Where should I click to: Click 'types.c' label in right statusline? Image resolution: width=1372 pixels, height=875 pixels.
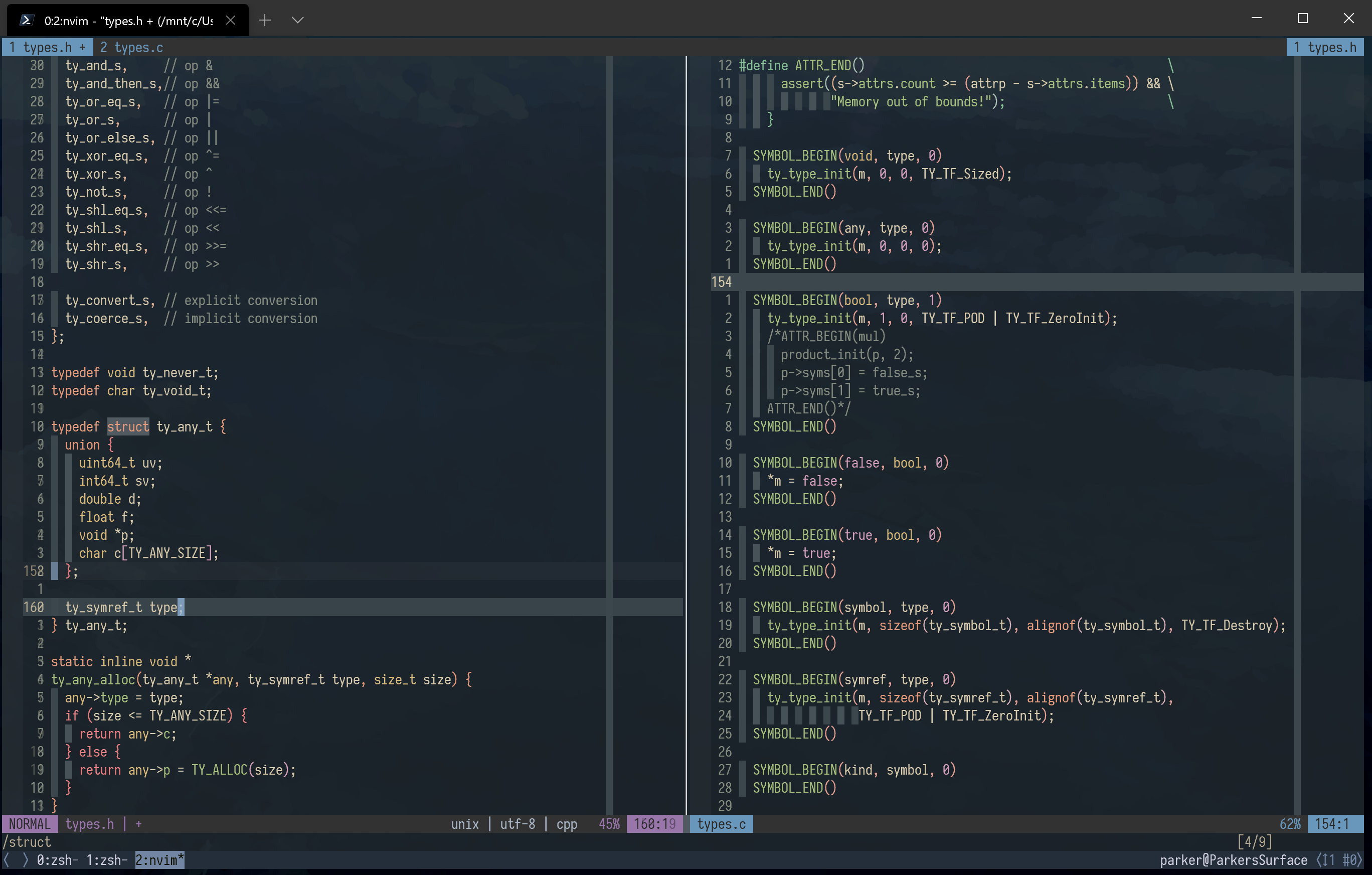pyautogui.click(x=721, y=824)
